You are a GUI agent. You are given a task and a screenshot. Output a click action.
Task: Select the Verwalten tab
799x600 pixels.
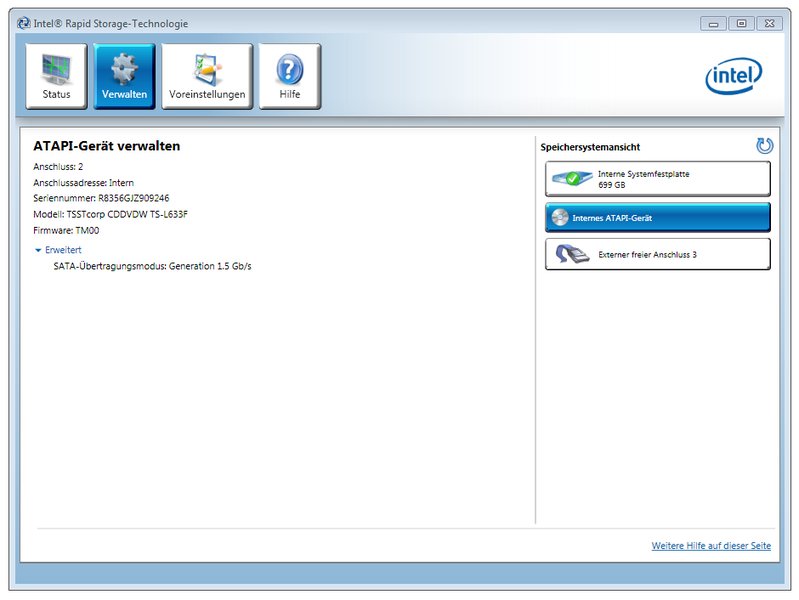pyautogui.click(x=124, y=76)
